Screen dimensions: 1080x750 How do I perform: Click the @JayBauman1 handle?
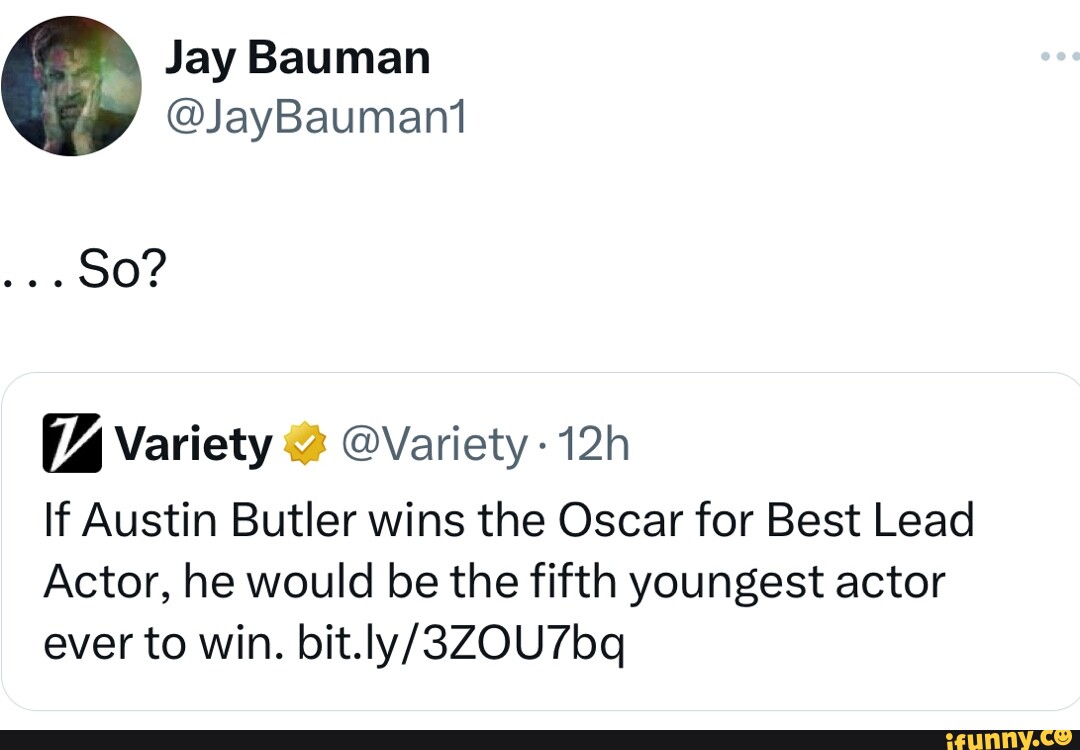[x=317, y=116]
